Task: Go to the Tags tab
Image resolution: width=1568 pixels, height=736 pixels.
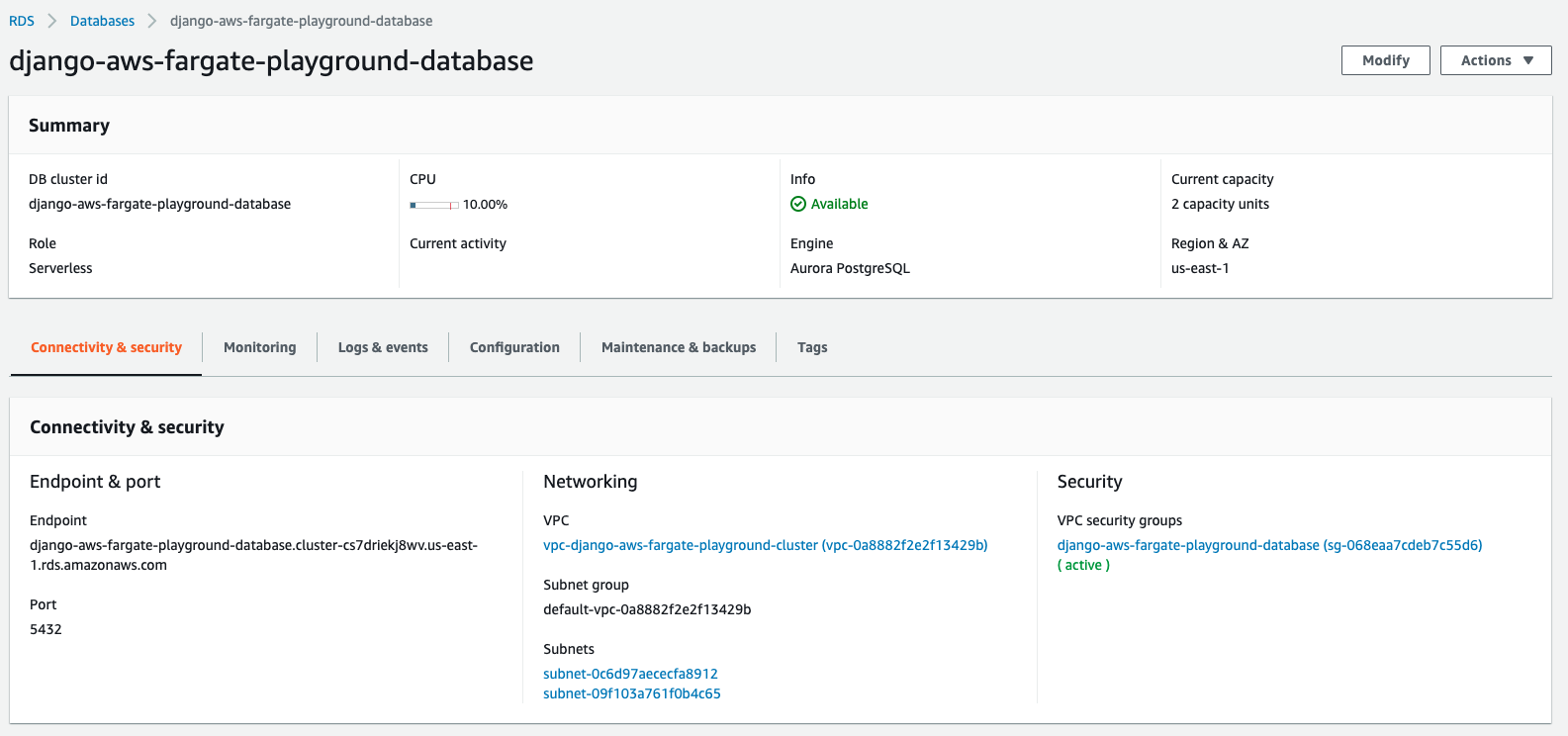Action: 812,347
